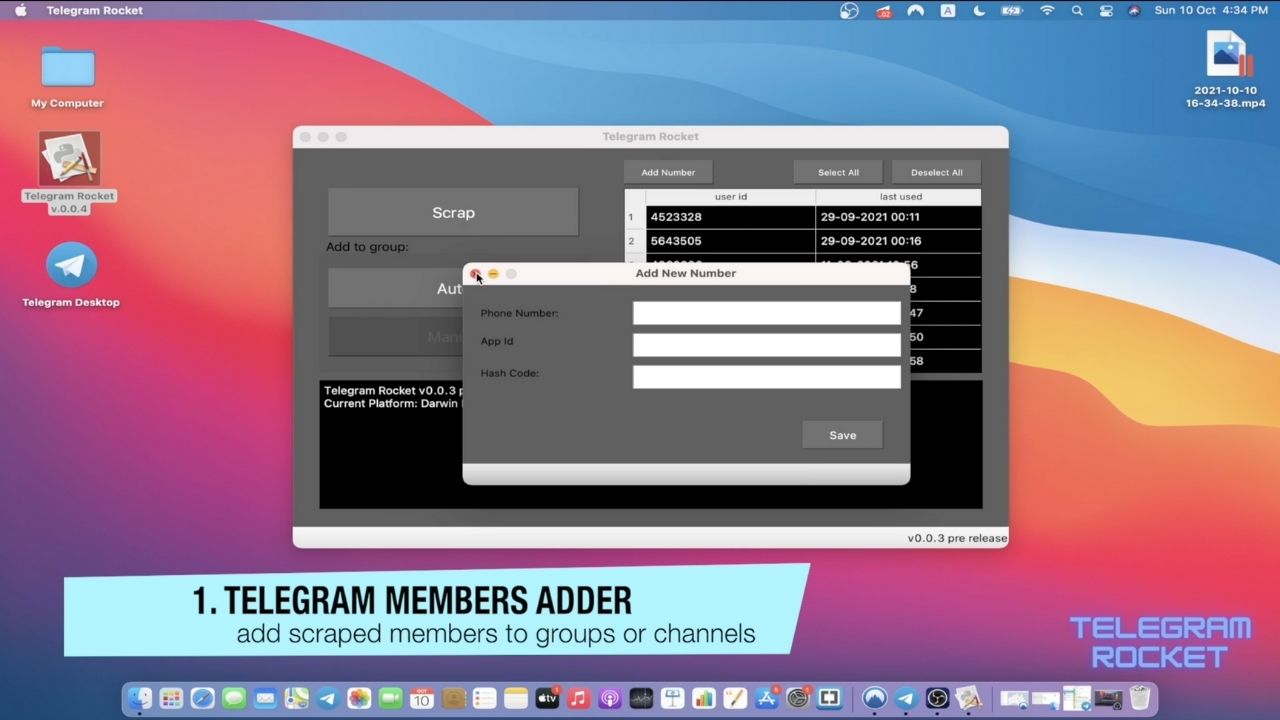Open Safari from the dock
This screenshot has height=720, width=1280.
(x=202, y=698)
